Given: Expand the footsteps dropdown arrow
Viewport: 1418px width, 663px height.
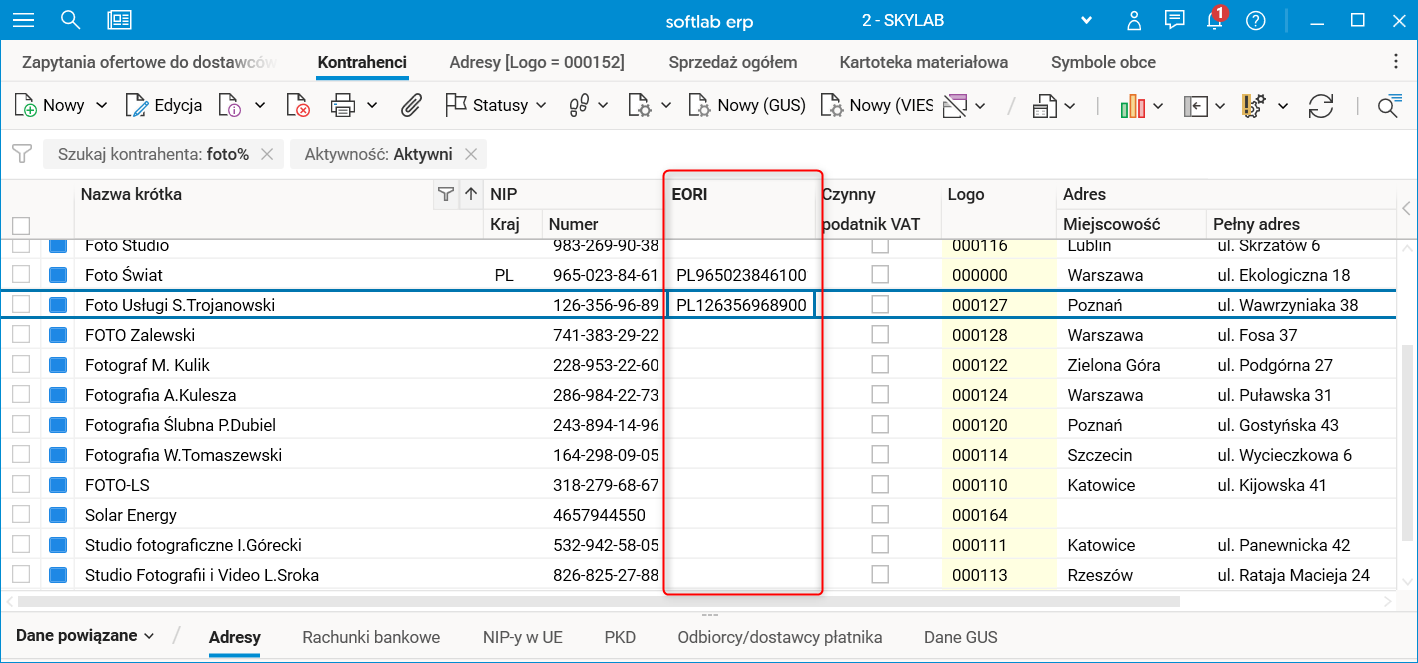Looking at the screenshot, I should (x=604, y=105).
